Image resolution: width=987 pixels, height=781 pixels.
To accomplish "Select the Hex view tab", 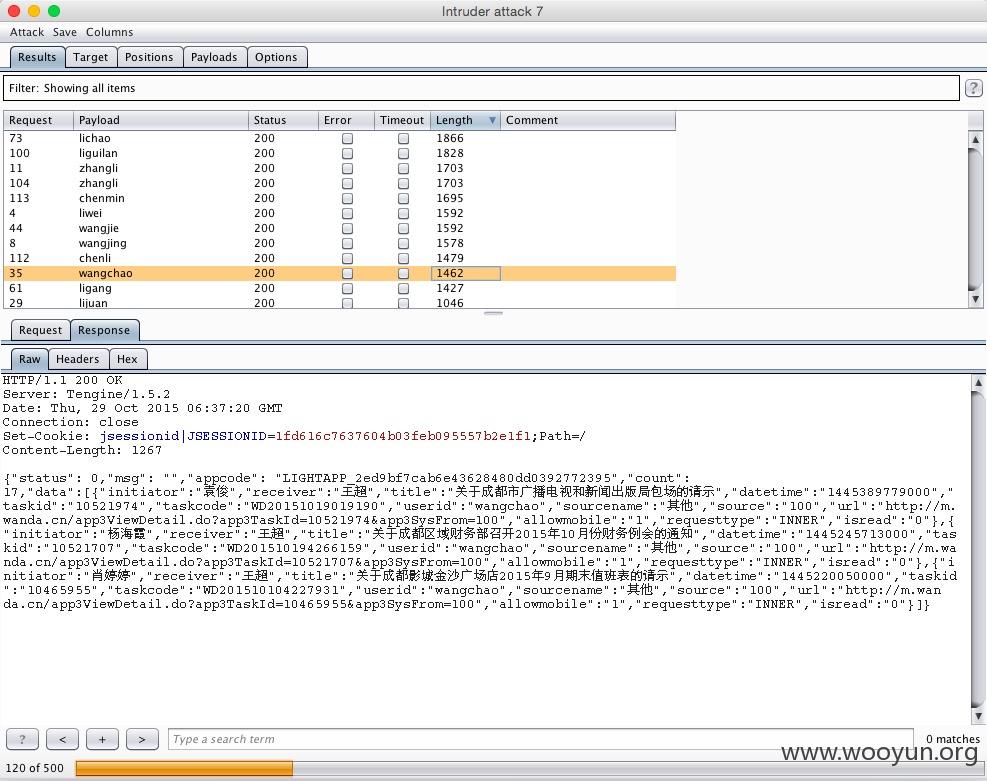I will pyautogui.click(x=127, y=359).
